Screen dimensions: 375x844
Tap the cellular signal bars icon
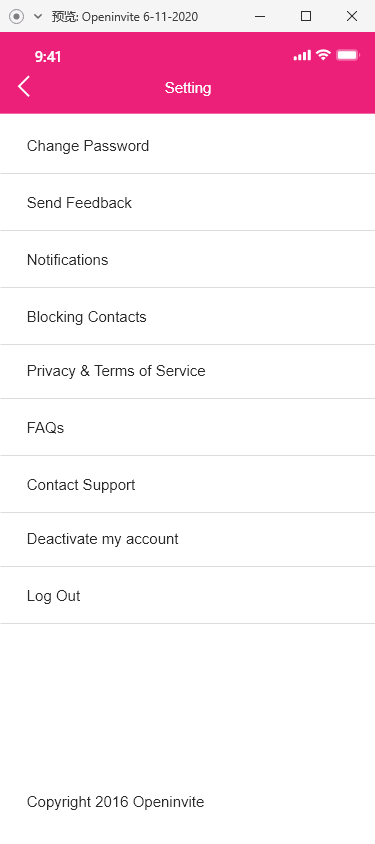[302, 55]
